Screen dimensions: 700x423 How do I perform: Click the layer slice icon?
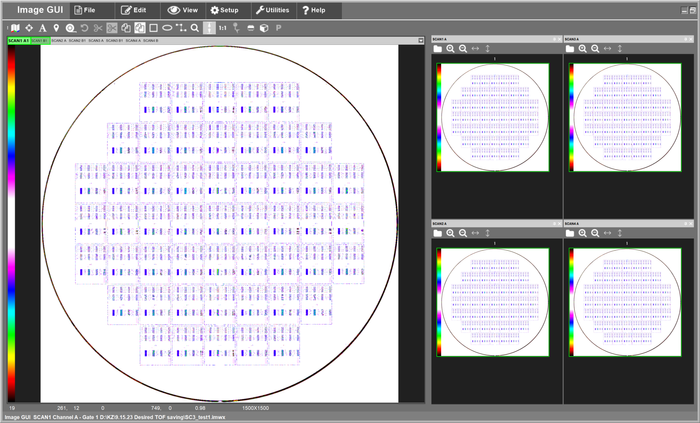click(250, 28)
